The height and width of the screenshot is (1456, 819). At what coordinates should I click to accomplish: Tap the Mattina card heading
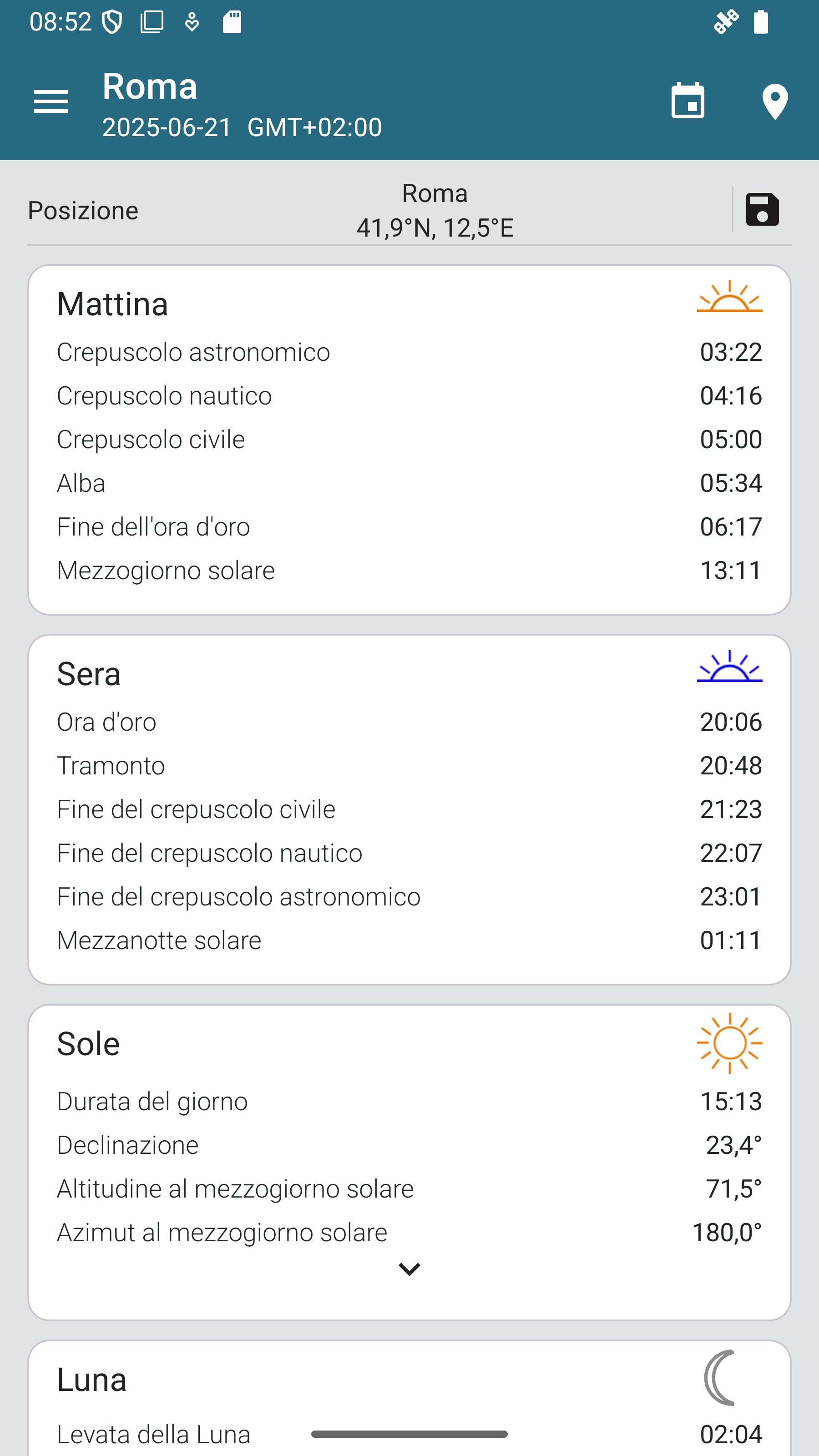click(112, 304)
